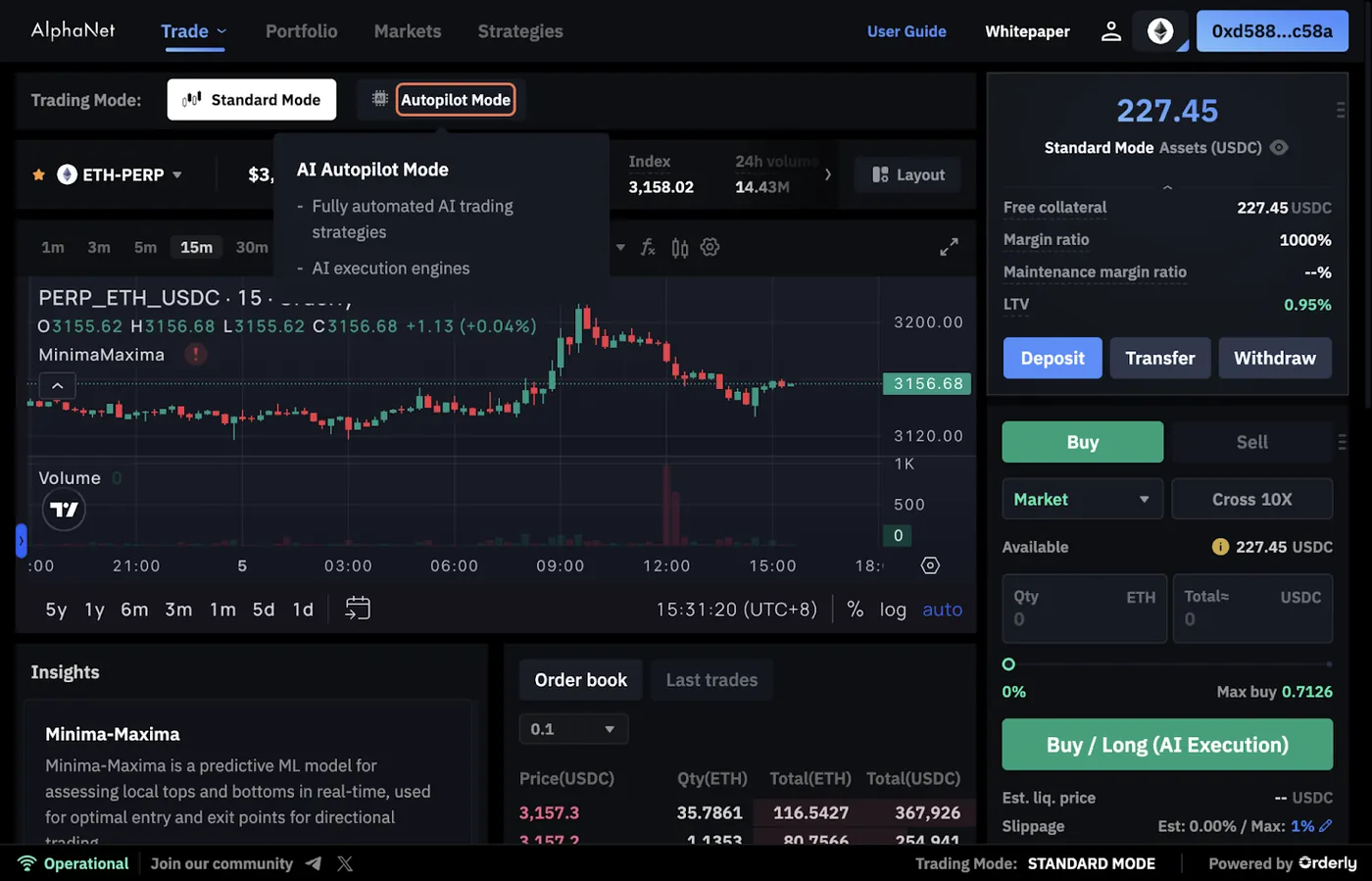Select the 1m chart timeframe

pos(53,247)
